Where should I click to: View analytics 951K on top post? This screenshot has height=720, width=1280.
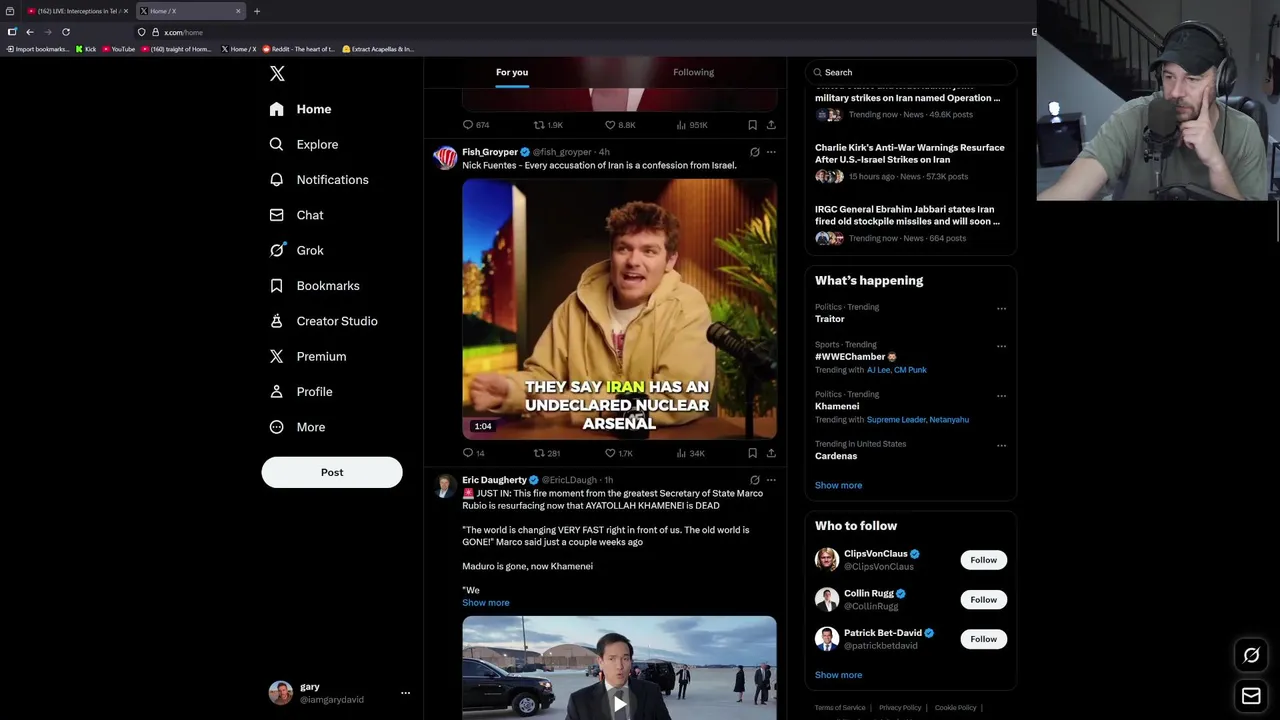pyautogui.click(x=692, y=125)
